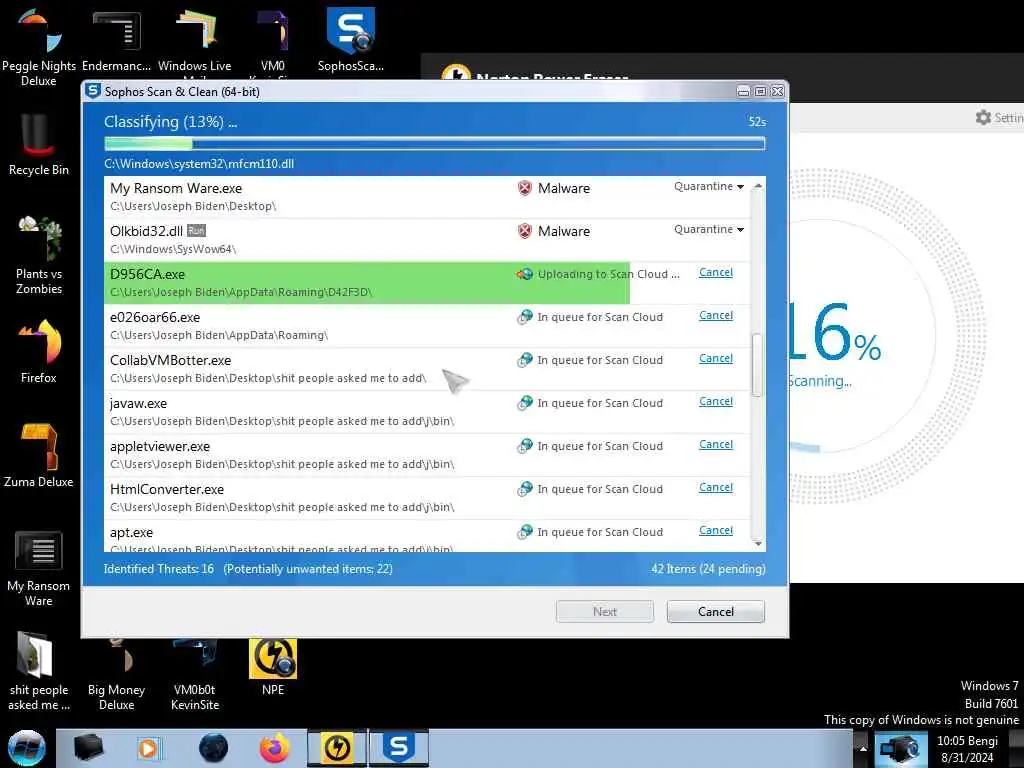Open 'shit people asked me' desktop folder

(39, 671)
